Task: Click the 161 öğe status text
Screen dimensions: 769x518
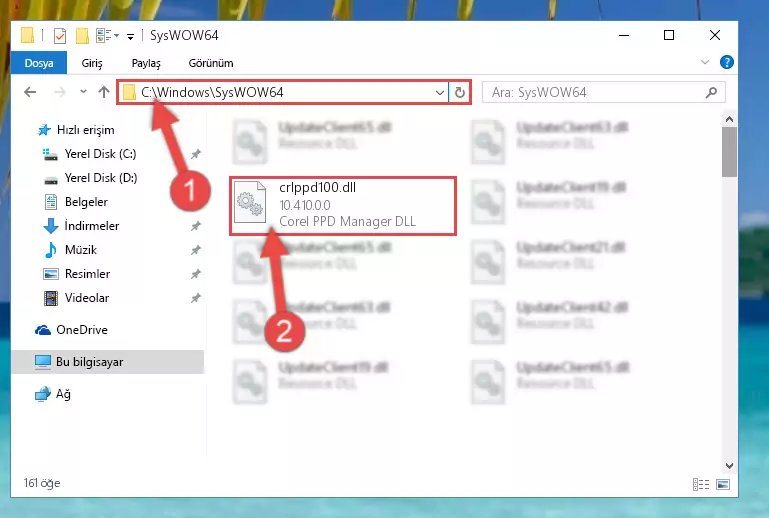Action: [42, 483]
